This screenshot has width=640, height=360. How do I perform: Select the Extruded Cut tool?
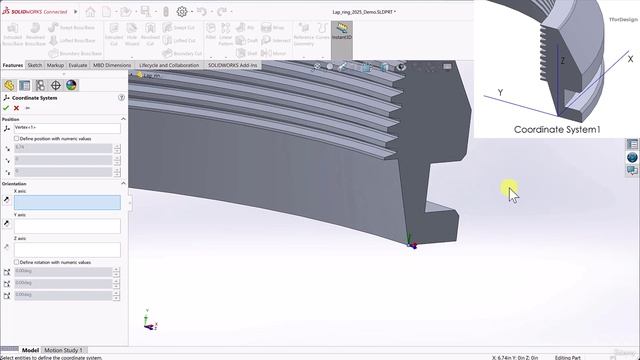[x=114, y=34]
